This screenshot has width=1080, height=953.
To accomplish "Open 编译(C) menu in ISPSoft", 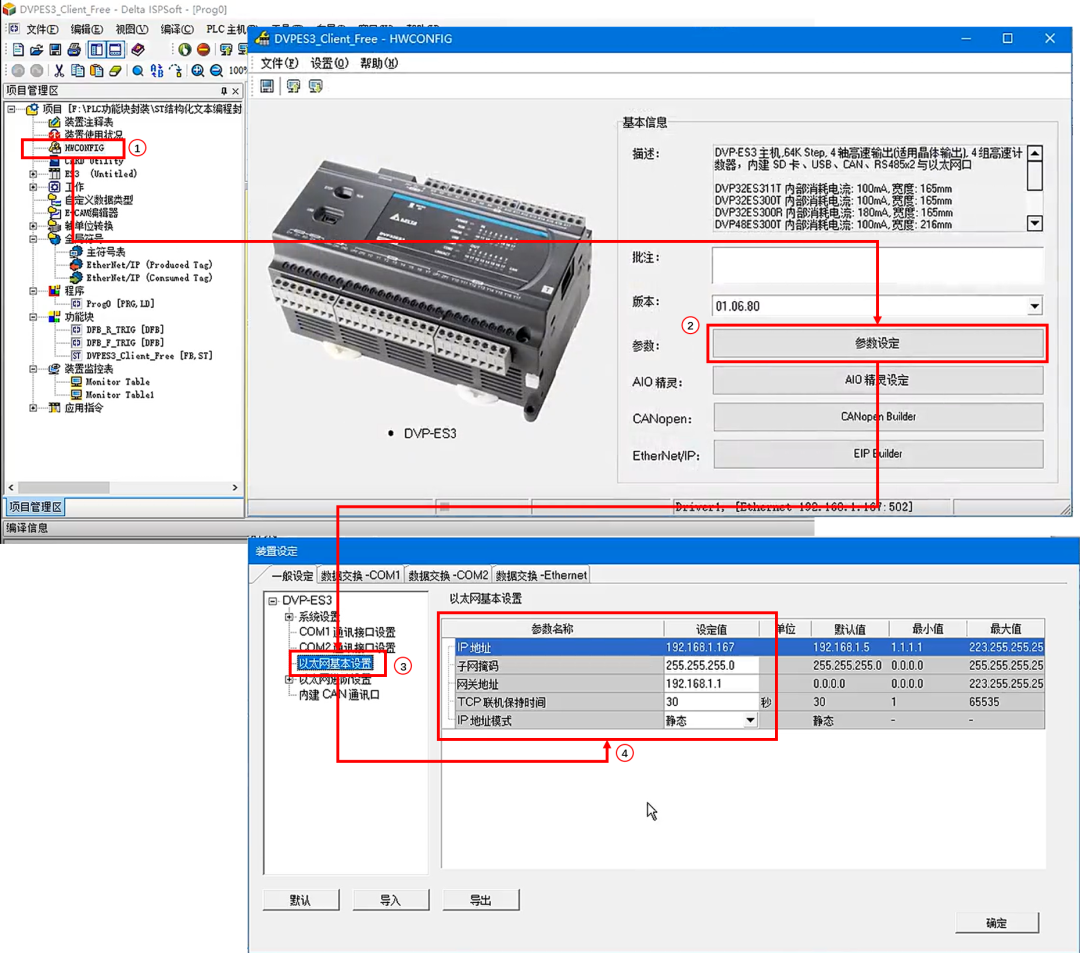I will [177, 29].
